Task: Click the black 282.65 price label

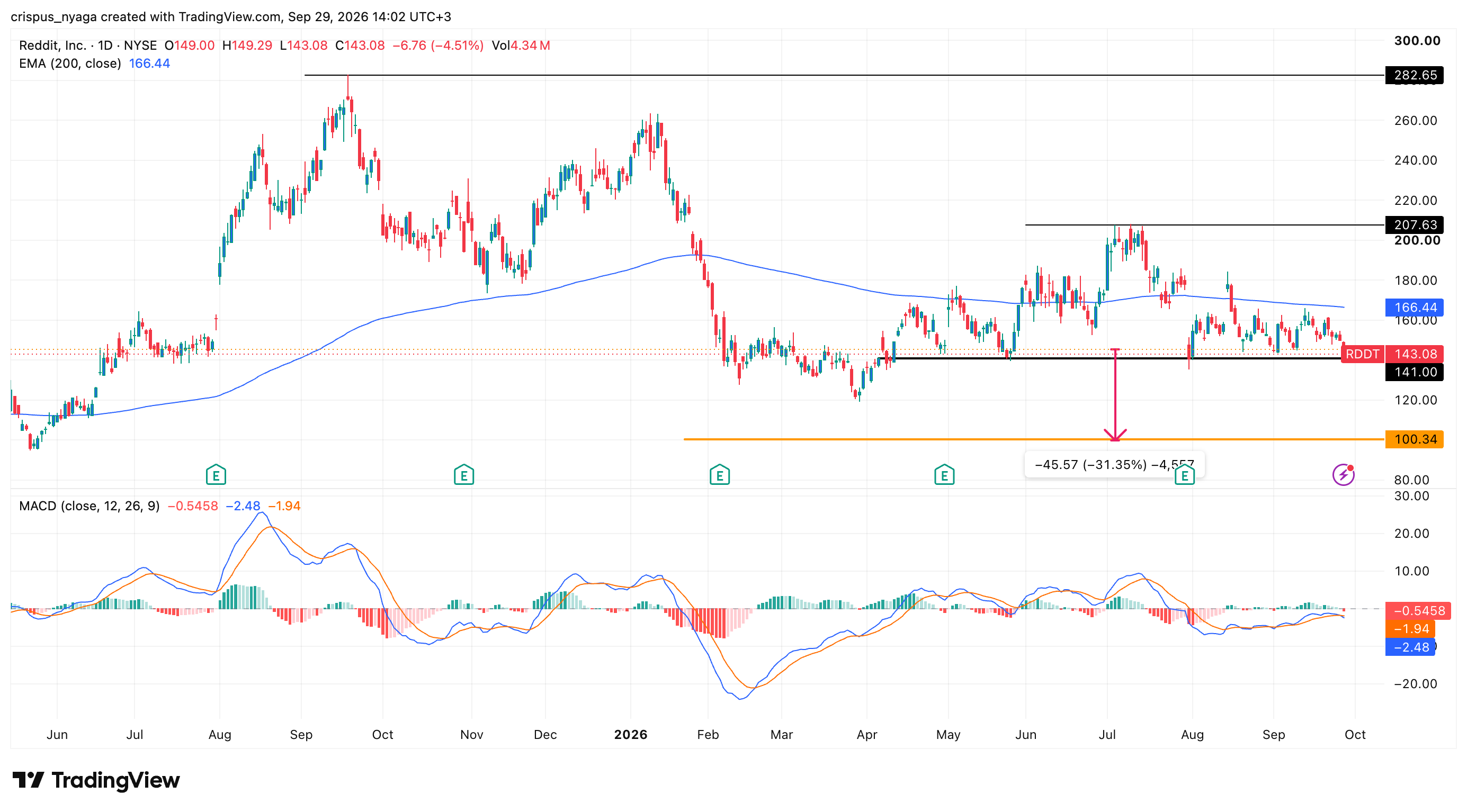Action: coord(1415,75)
